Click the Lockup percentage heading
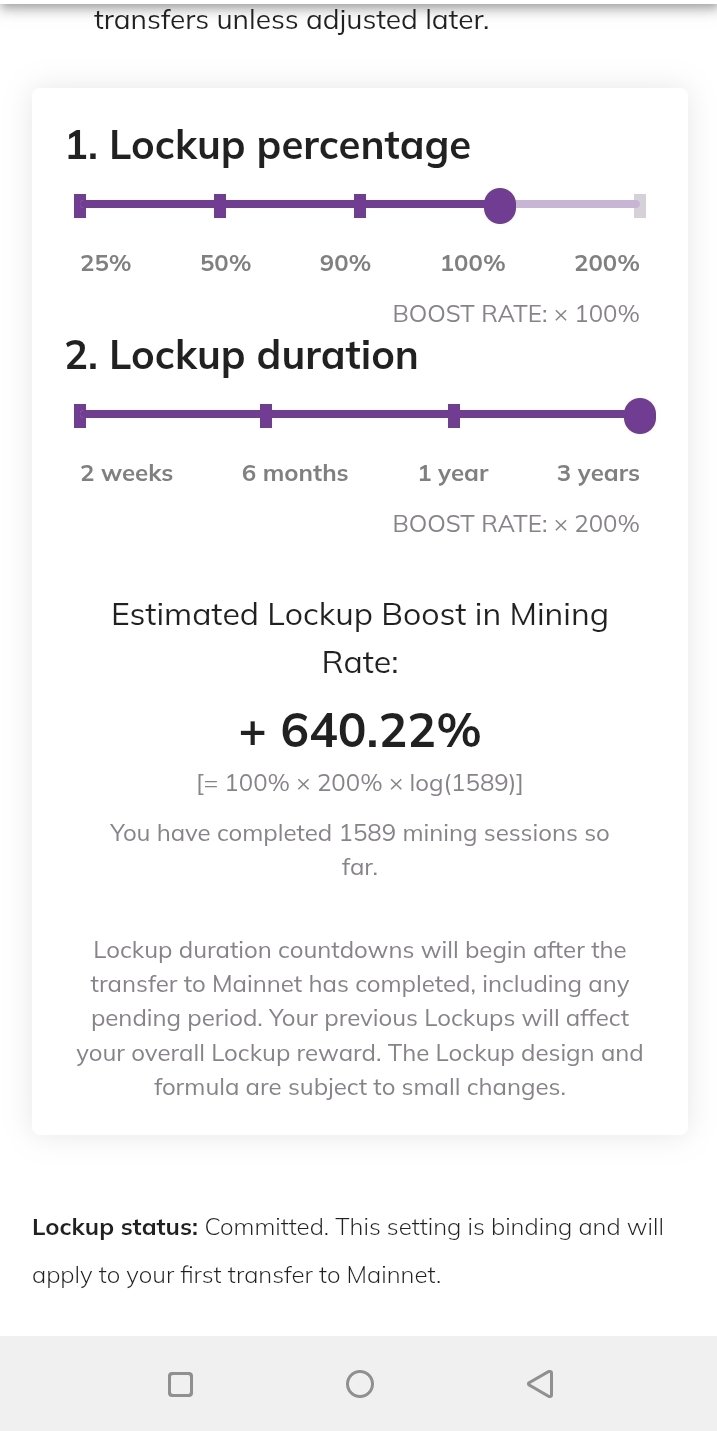Viewport: 717px width, 1431px height. [x=268, y=146]
